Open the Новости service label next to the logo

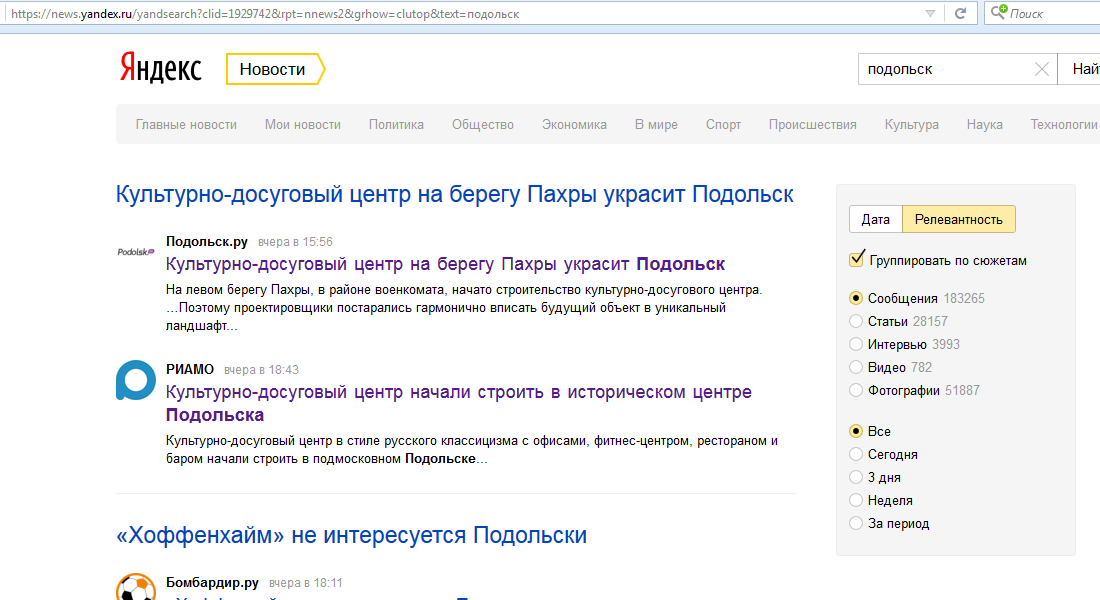(x=273, y=69)
